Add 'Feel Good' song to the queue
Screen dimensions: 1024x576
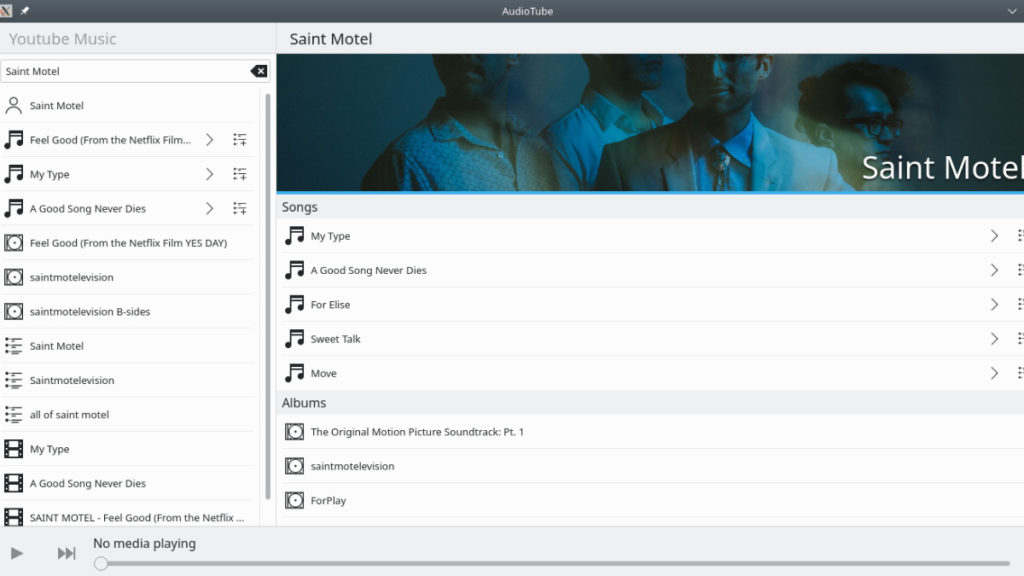click(240, 140)
